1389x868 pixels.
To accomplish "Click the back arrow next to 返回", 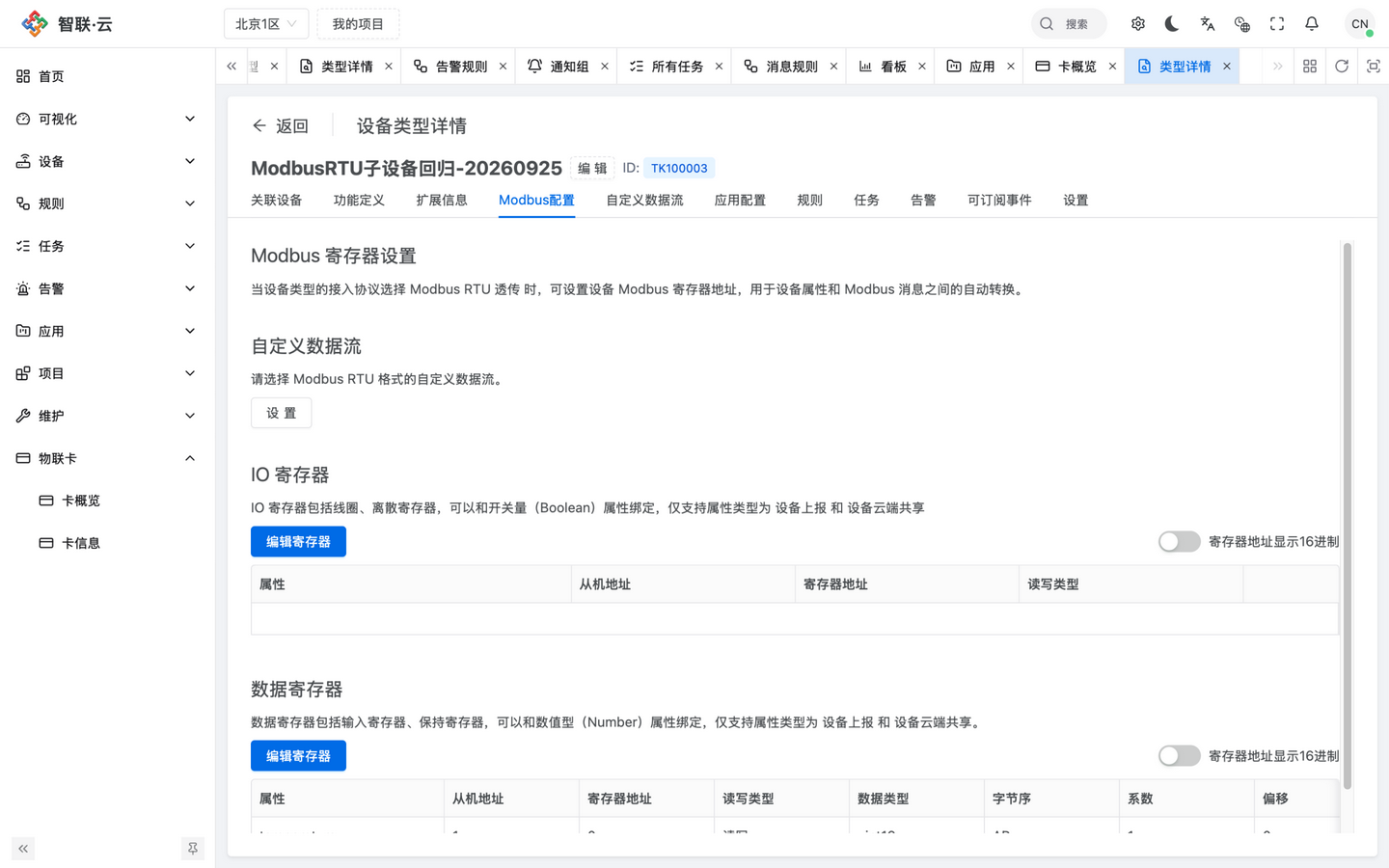I will click(x=259, y=125).
